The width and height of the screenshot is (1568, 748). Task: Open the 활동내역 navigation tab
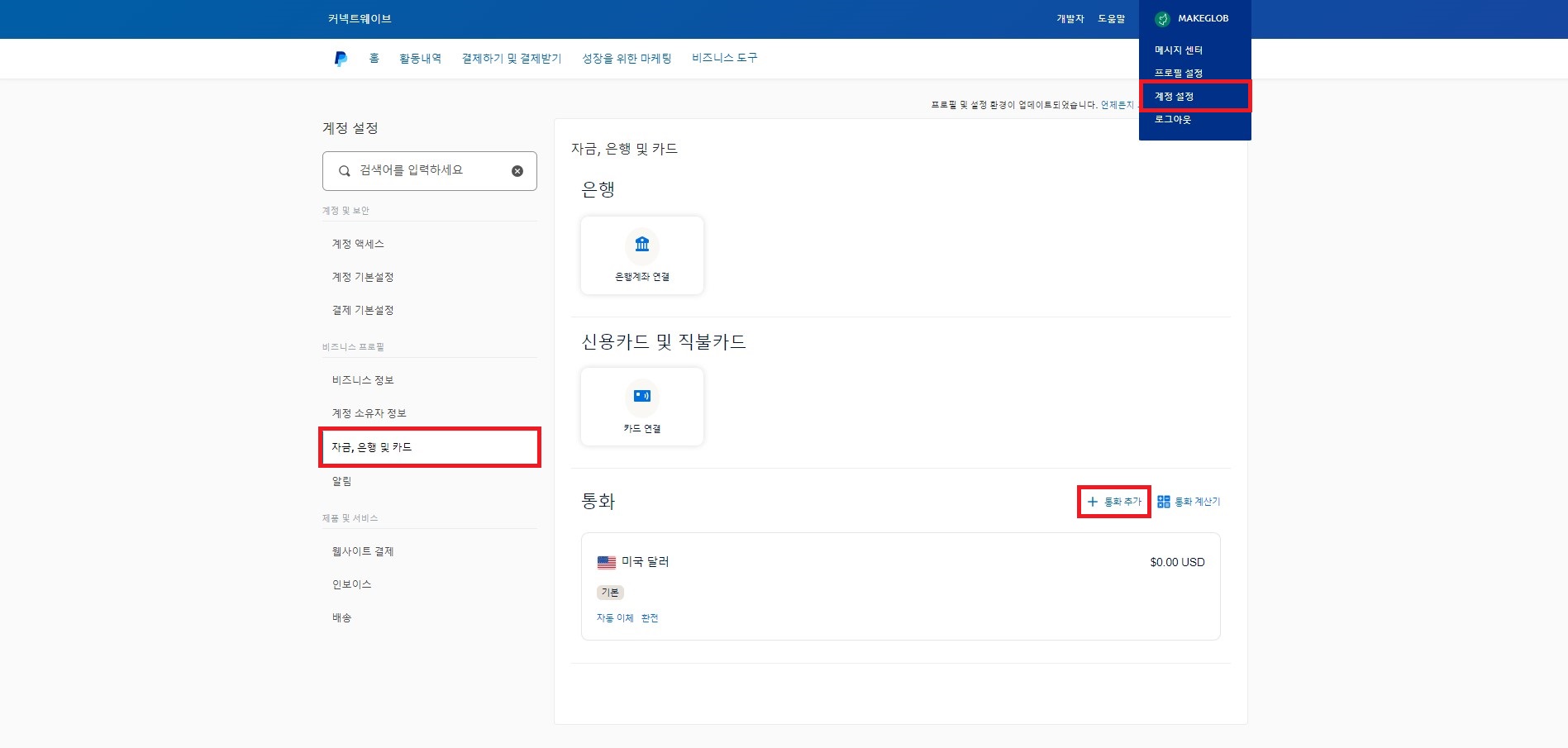tap(420, 59)
